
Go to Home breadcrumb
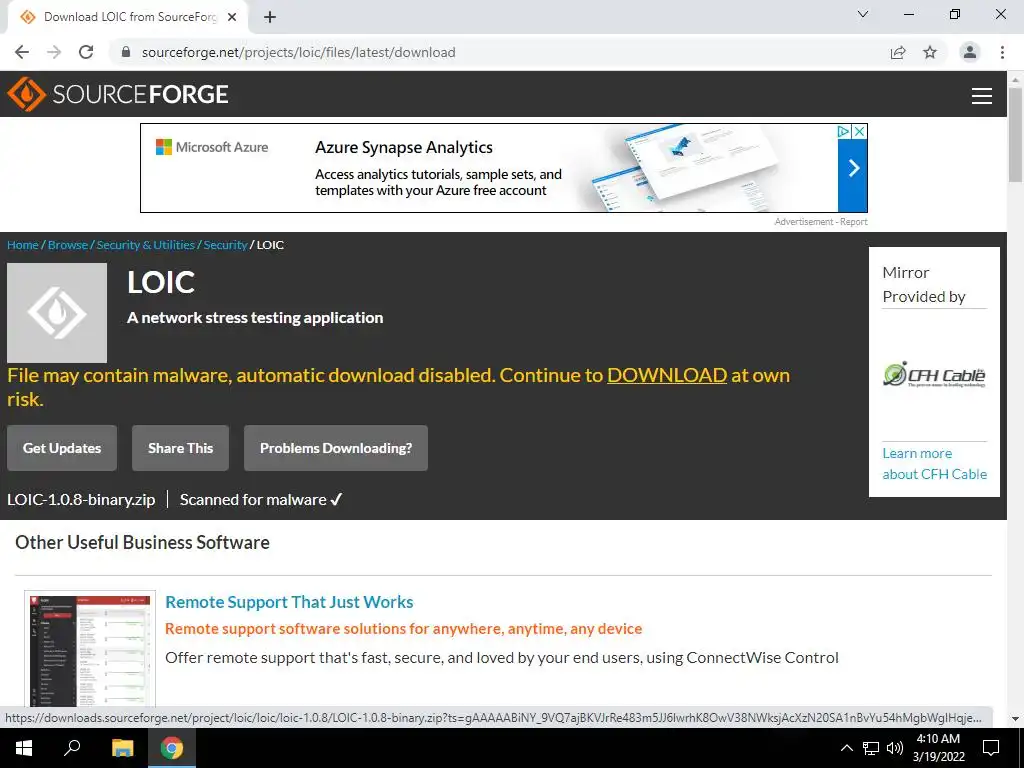tap(23, 245)
